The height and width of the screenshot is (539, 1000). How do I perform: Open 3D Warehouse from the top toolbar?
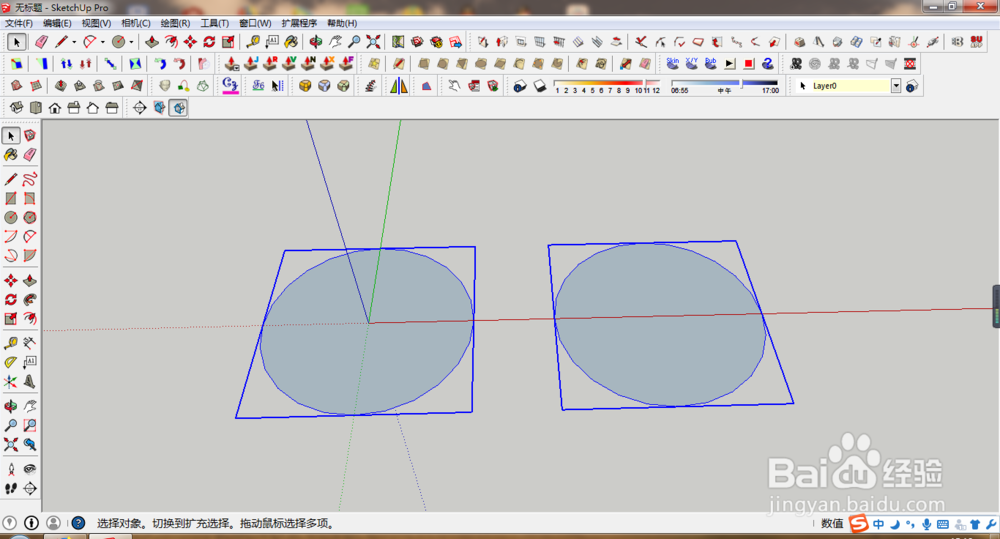click(x=417, y=42)
